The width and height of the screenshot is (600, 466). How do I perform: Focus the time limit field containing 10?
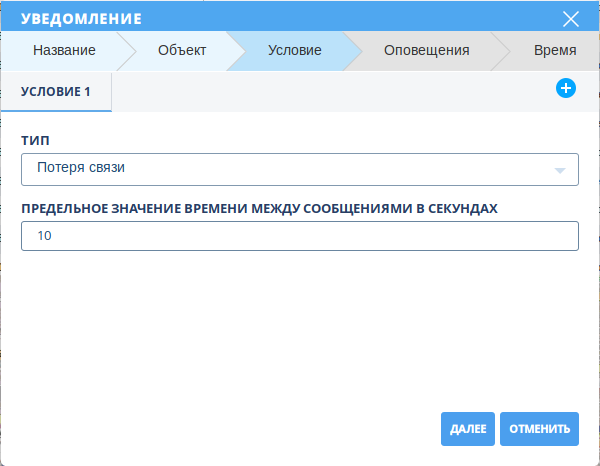pyautogui.click(x=300, y=236)
